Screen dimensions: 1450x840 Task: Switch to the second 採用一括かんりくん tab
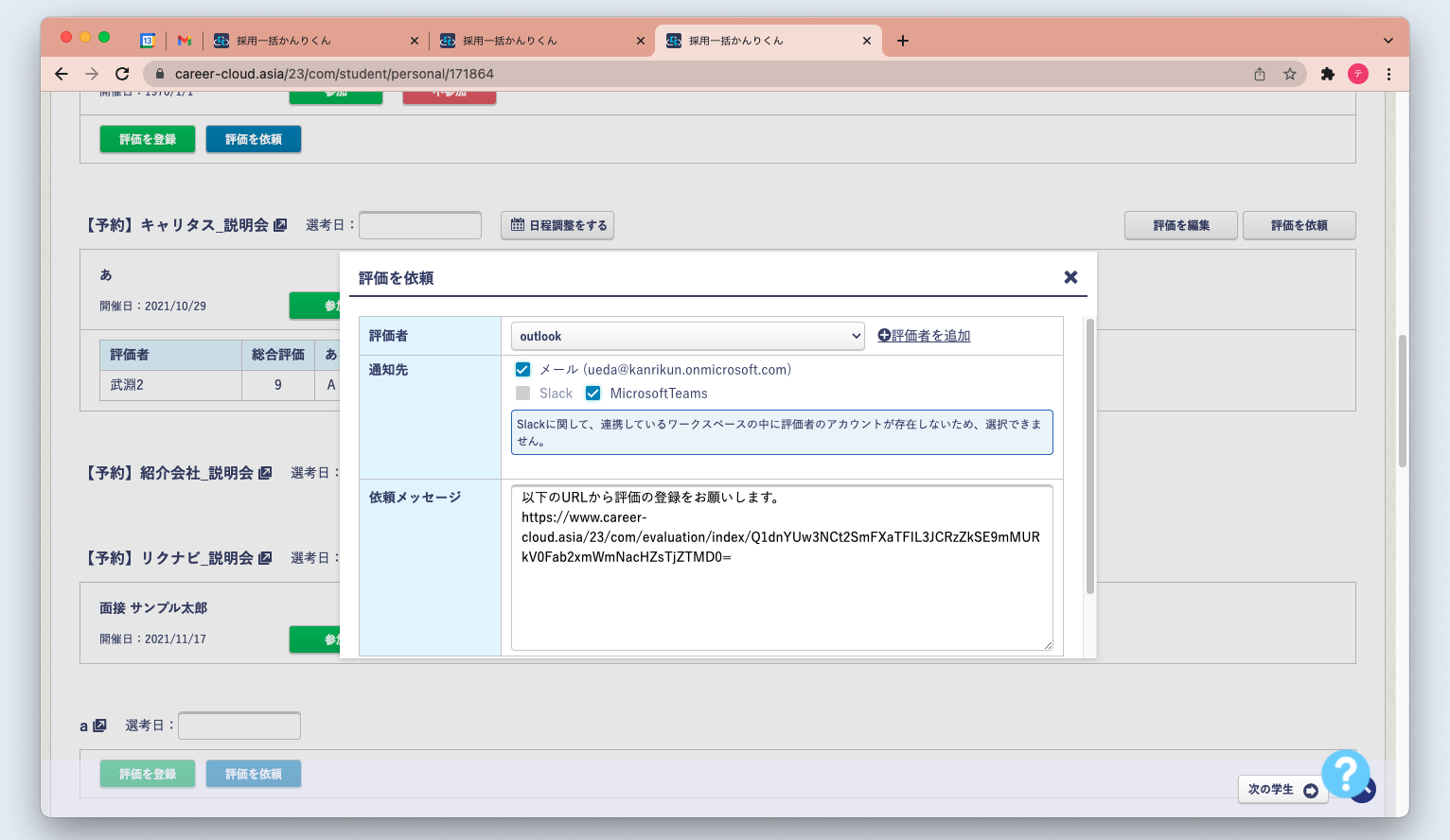pyautogui.click(x=511, y=41)
